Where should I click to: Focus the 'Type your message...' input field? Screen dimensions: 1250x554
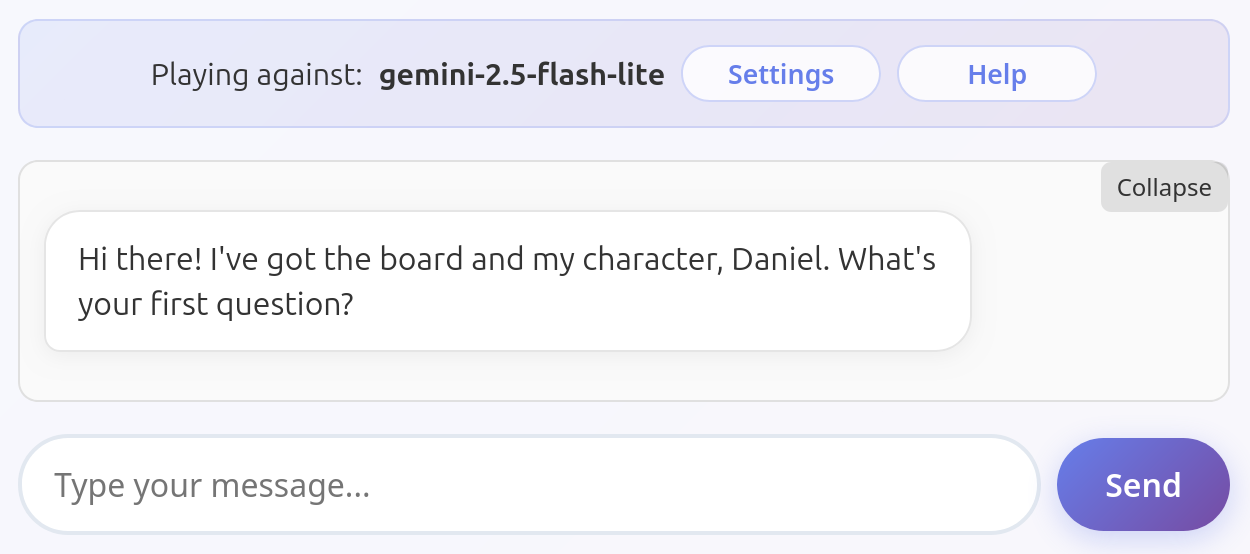coord(530,485)
